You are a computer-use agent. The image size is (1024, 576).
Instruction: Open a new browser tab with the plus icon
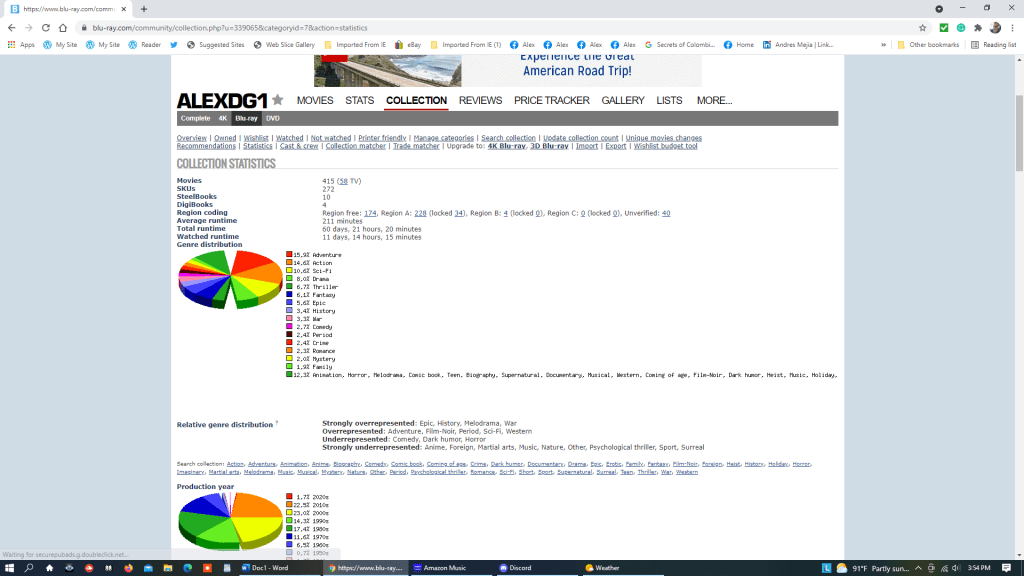(144, 9)
